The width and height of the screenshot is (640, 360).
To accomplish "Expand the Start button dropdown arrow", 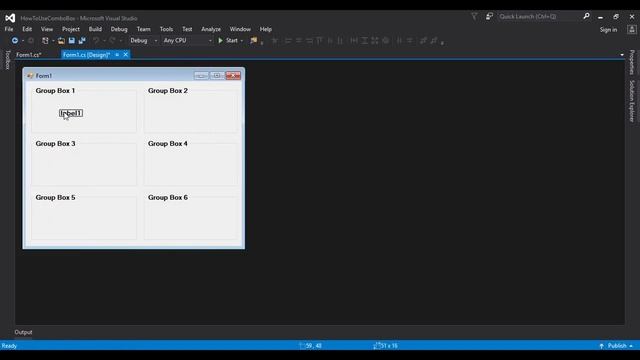I will point(242,41).
